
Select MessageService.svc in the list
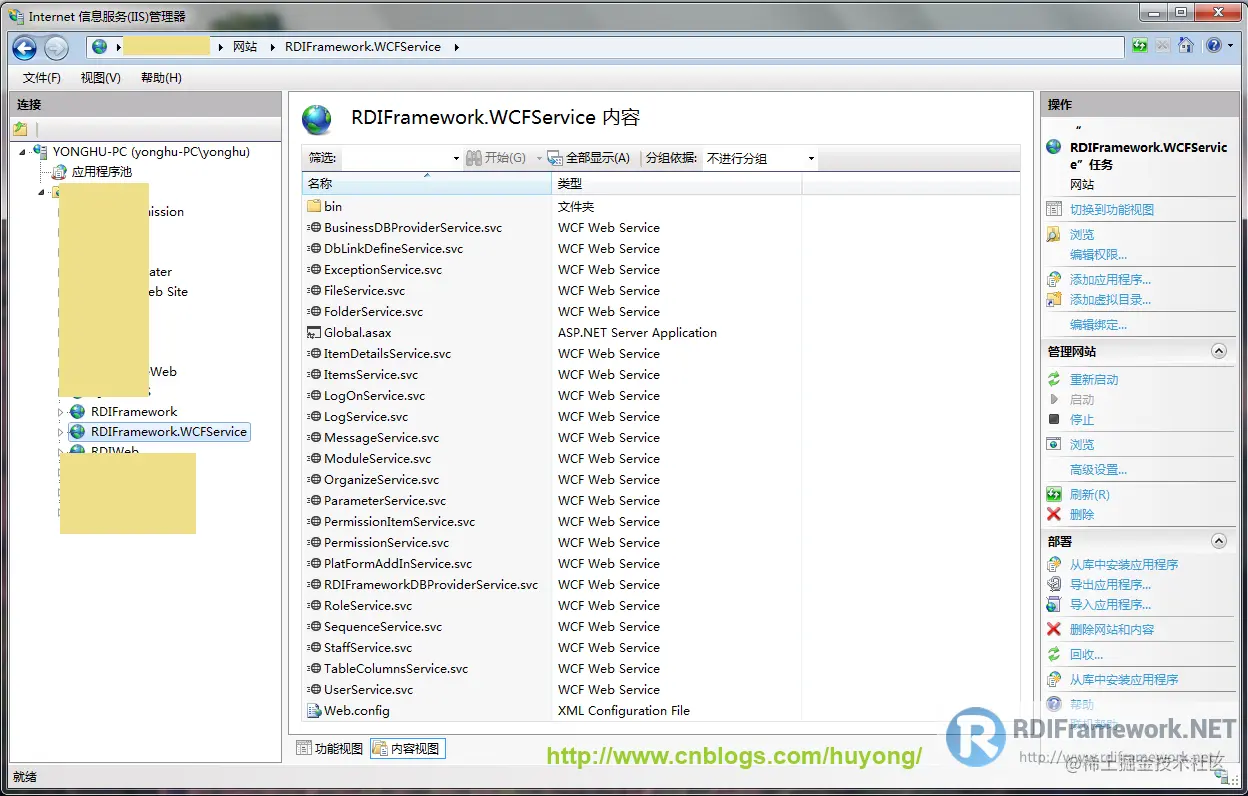coord(381,438)
